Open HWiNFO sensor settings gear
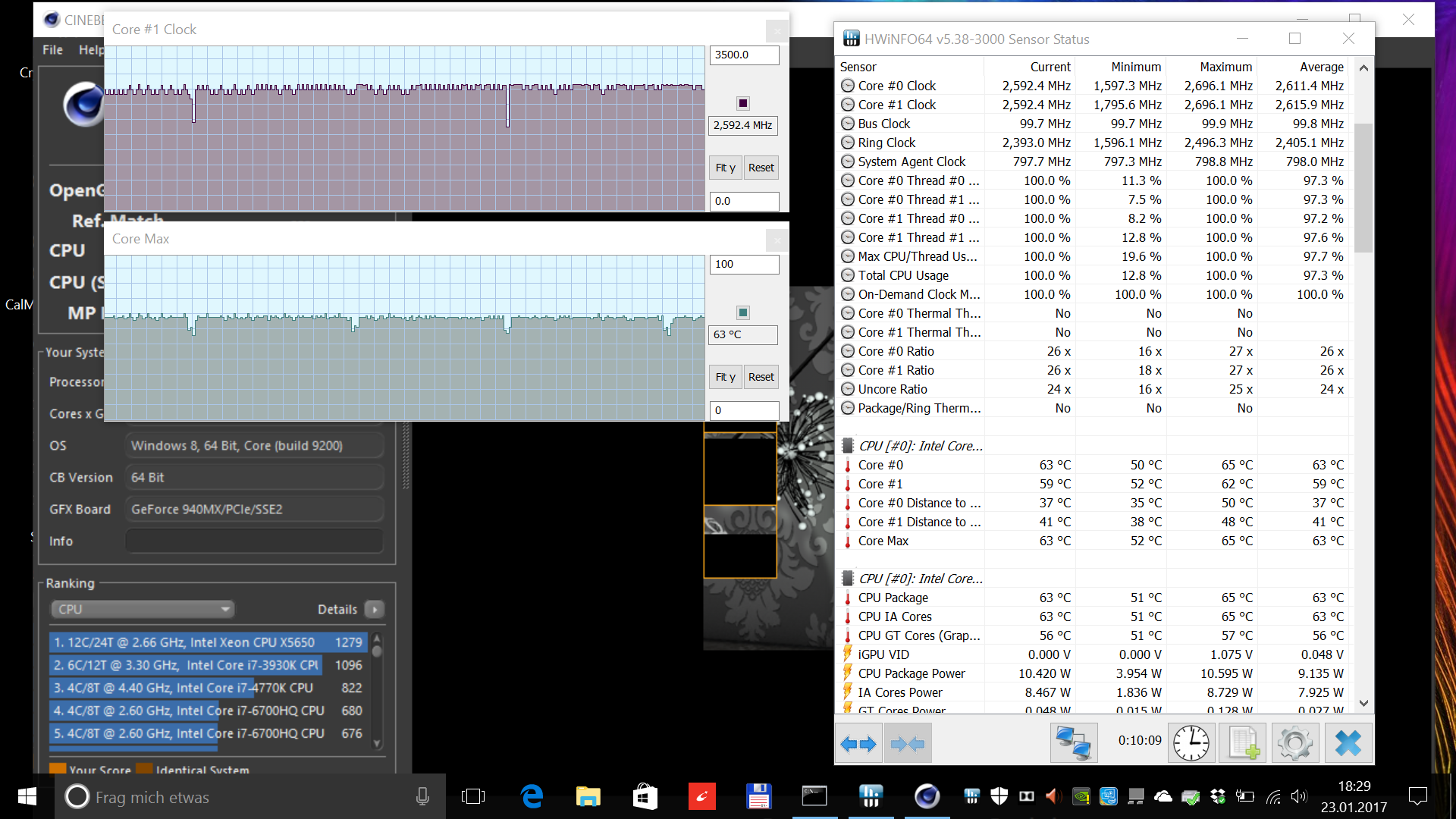Viewport: 1456px width, 819px height. [1294, 743]
